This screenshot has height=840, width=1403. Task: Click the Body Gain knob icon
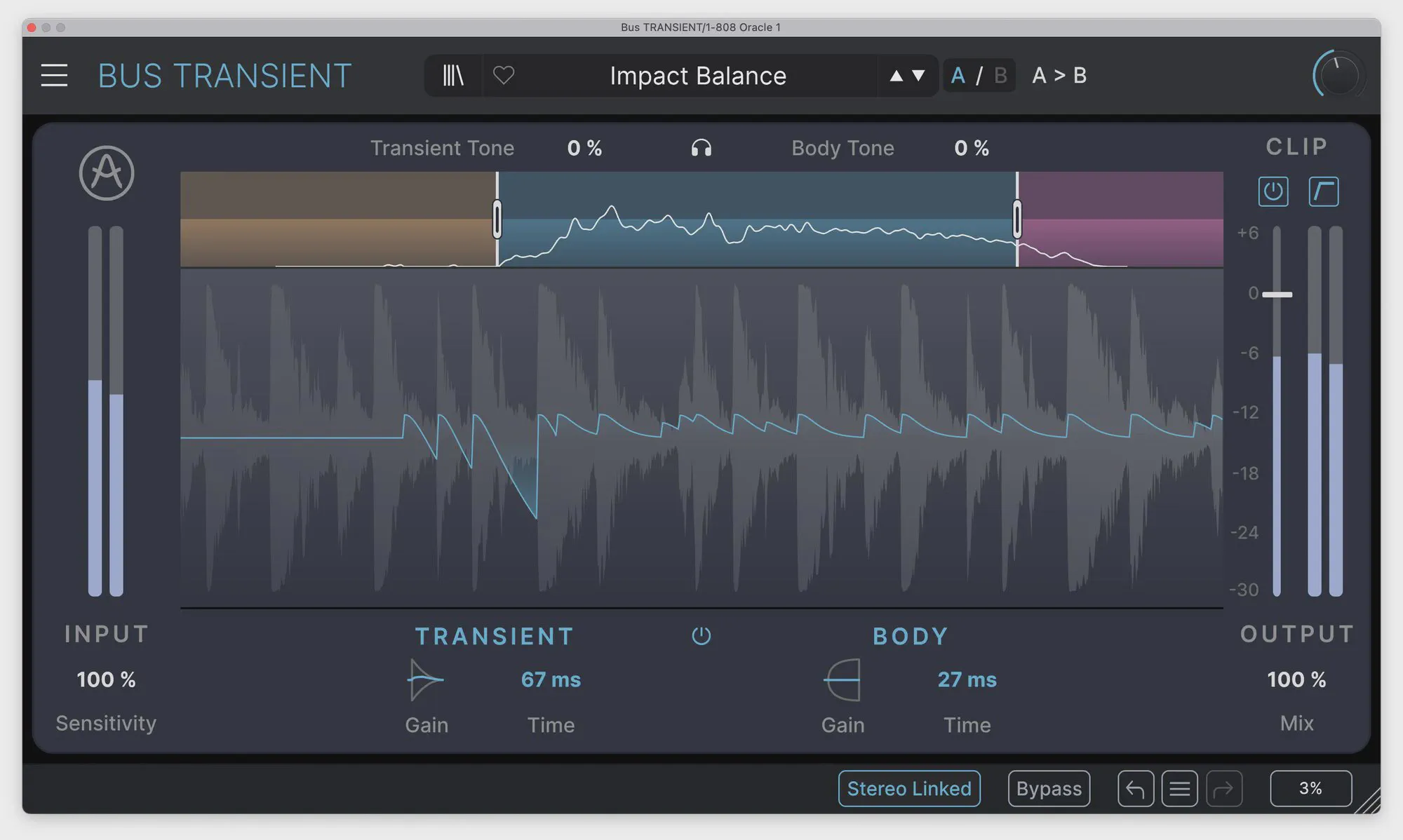pyautogui.click(x=843, y=679)
